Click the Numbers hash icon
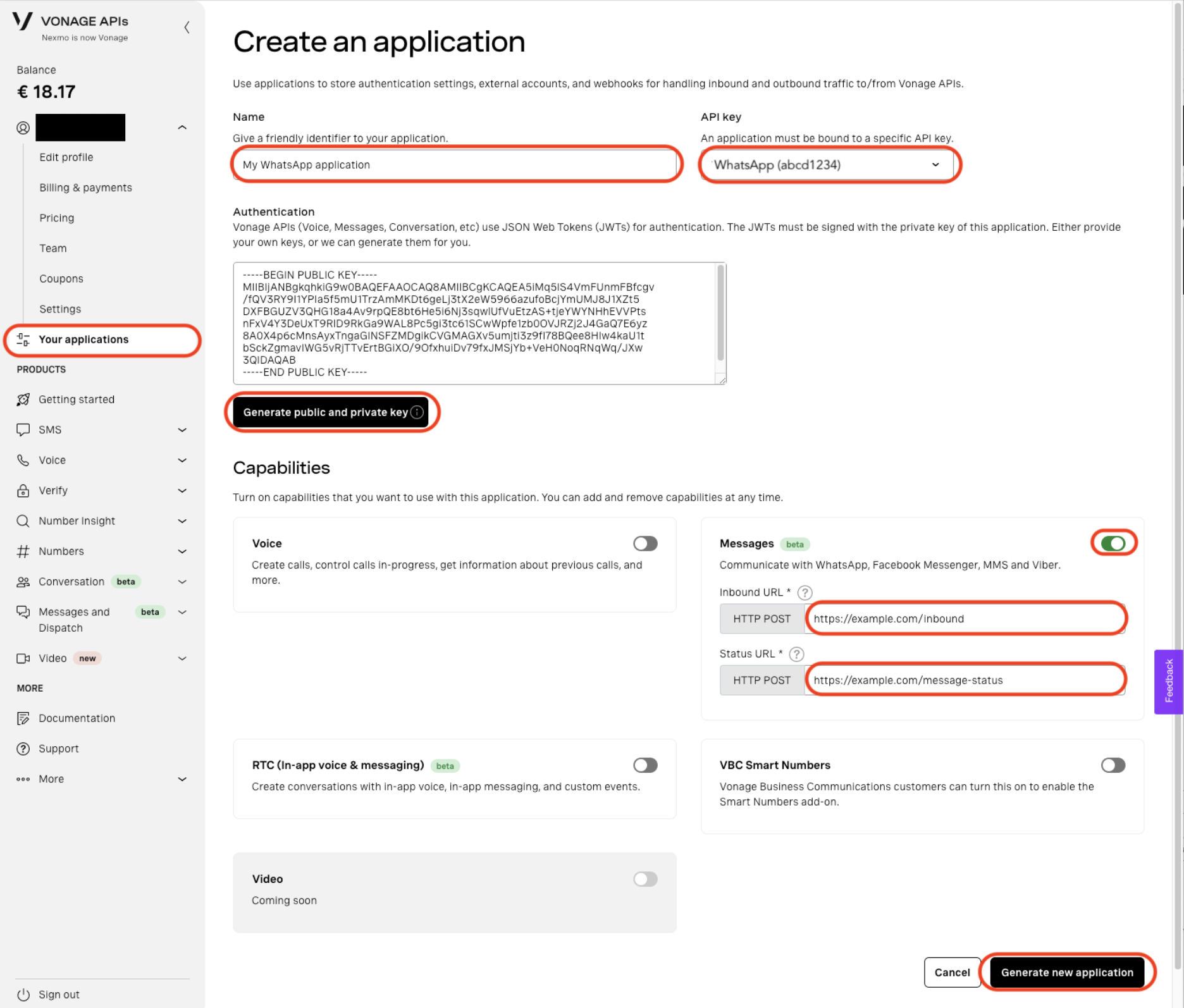The width and height of the screenshot is (1184, 1008). click(x=23, y=551)
